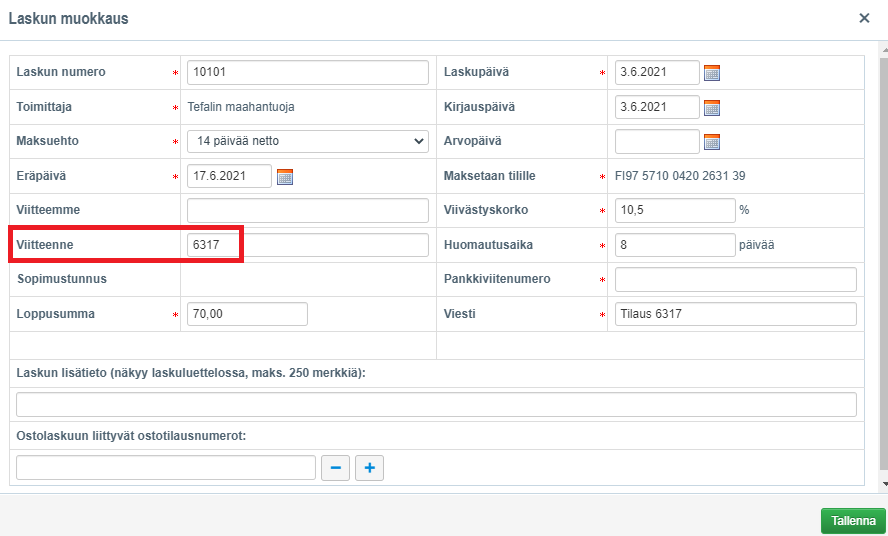Click the empty Pankkiviitenumero field
The image size is (888, 536).
point(735,279)
